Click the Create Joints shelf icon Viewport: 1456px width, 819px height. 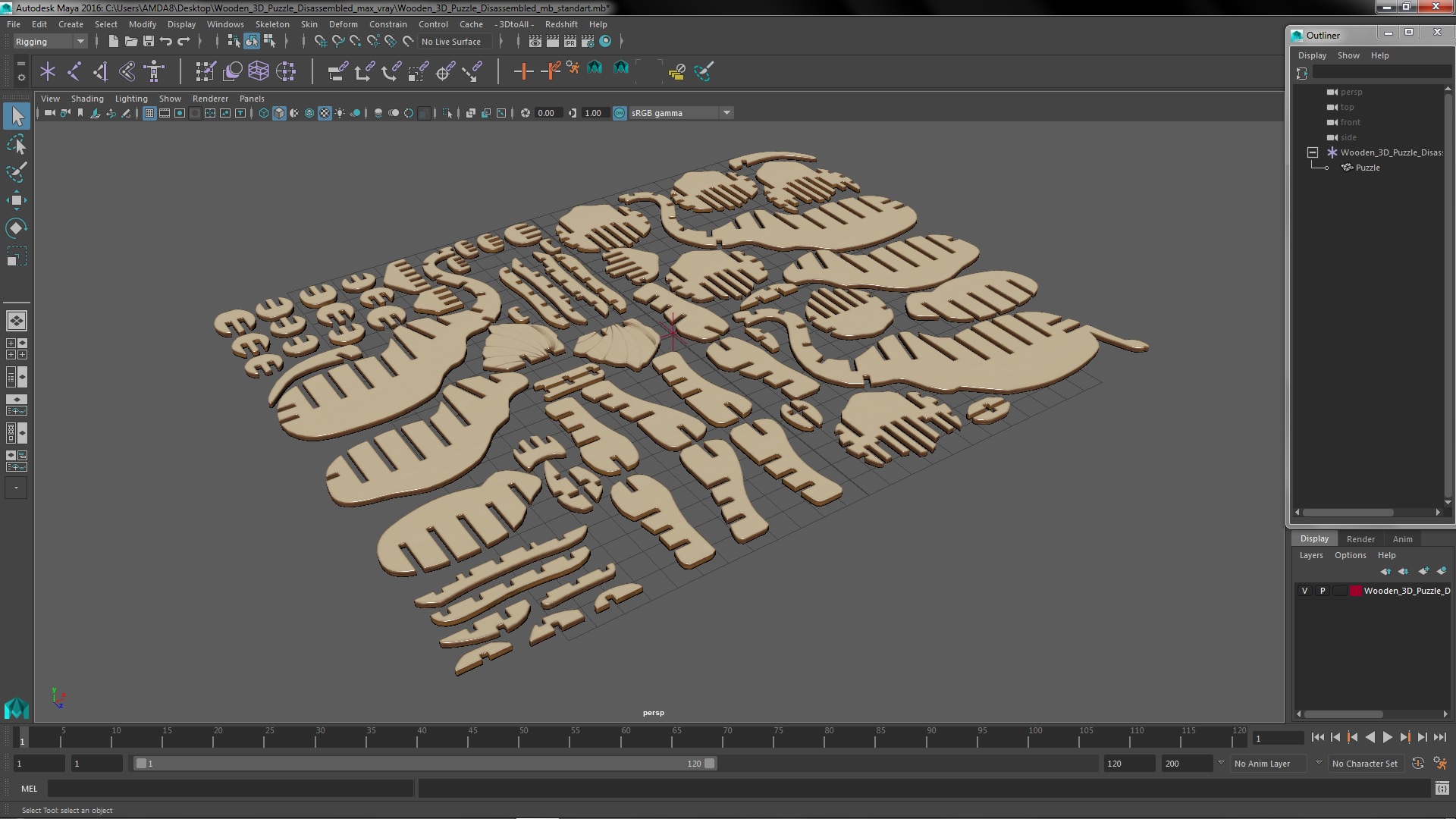point(74,71)
